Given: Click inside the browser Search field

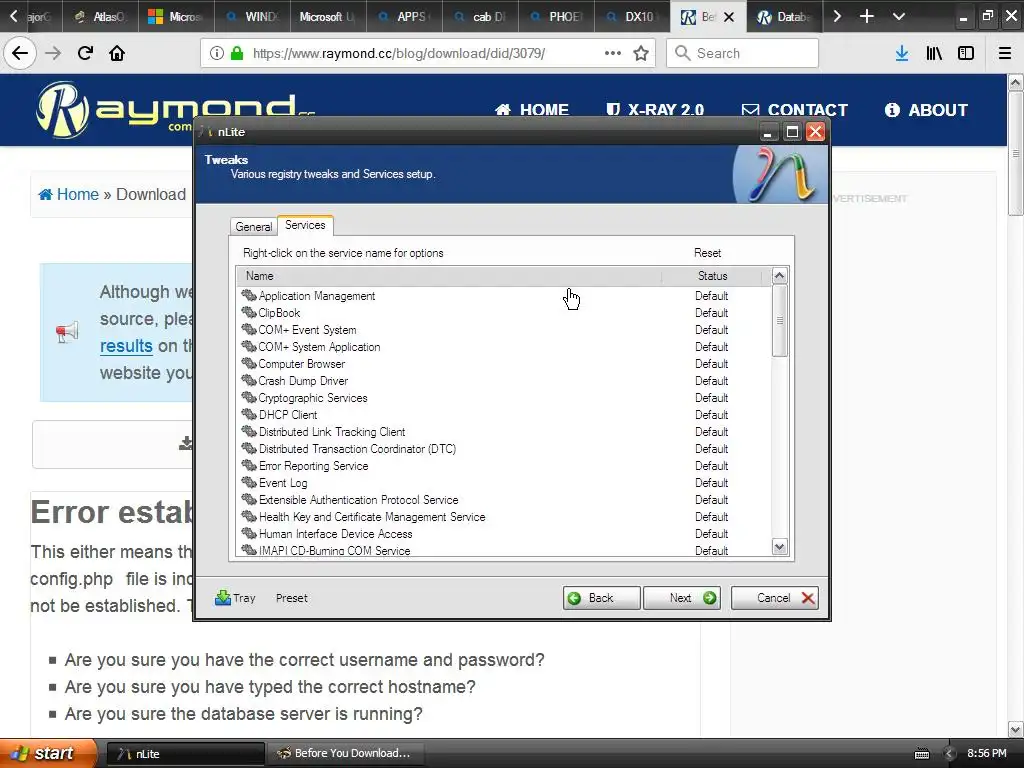Looking at the screenshot, I should pos(743,53).
